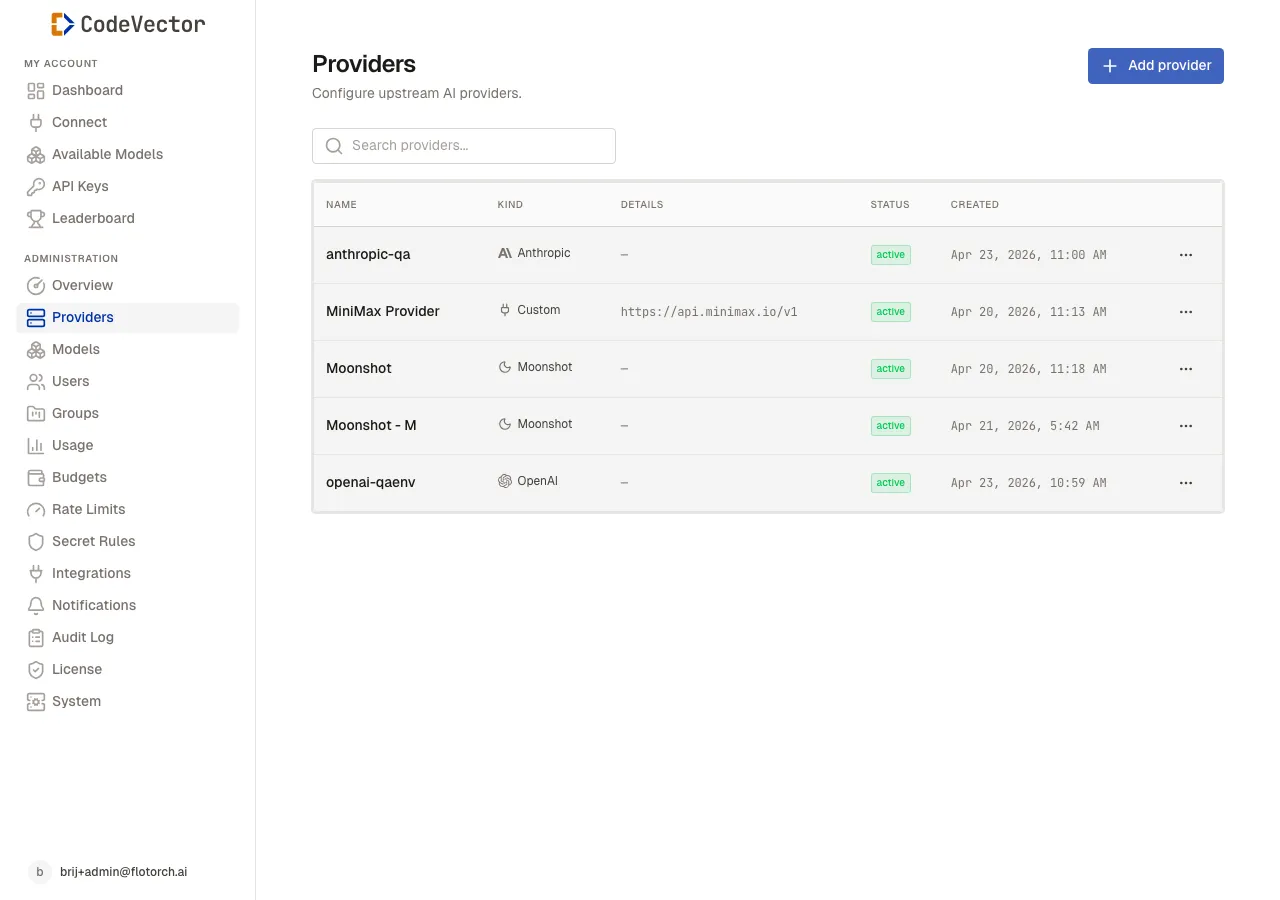Screen dimensions: 1280x900
Task: Click the Audit Log clipboard icon
Action: point(36,637)
